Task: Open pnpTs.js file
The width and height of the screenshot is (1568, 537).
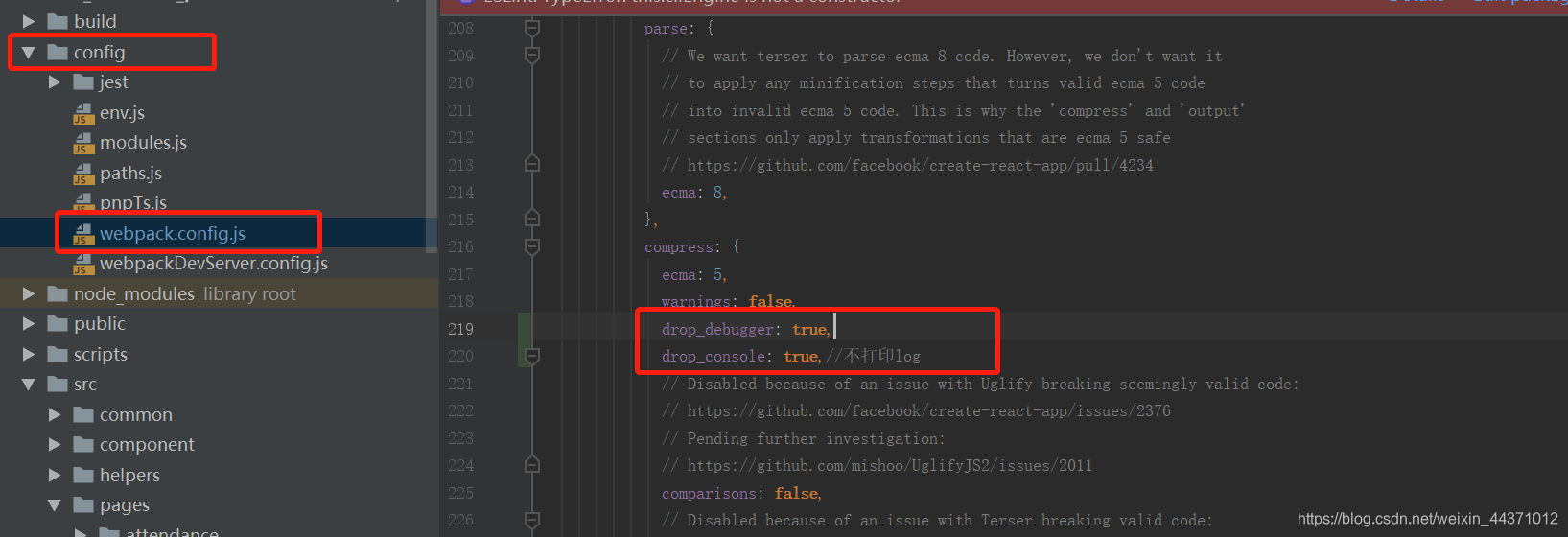Action: (133, 202)
